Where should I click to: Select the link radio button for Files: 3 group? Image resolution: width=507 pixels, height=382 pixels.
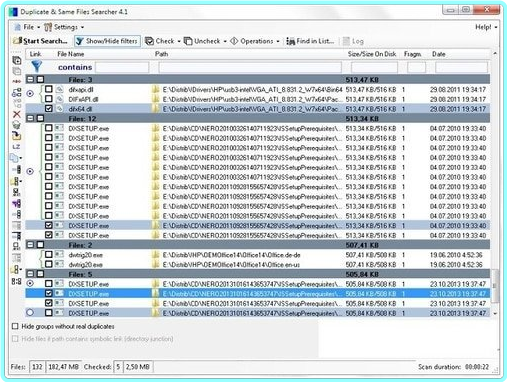point(30,94)
